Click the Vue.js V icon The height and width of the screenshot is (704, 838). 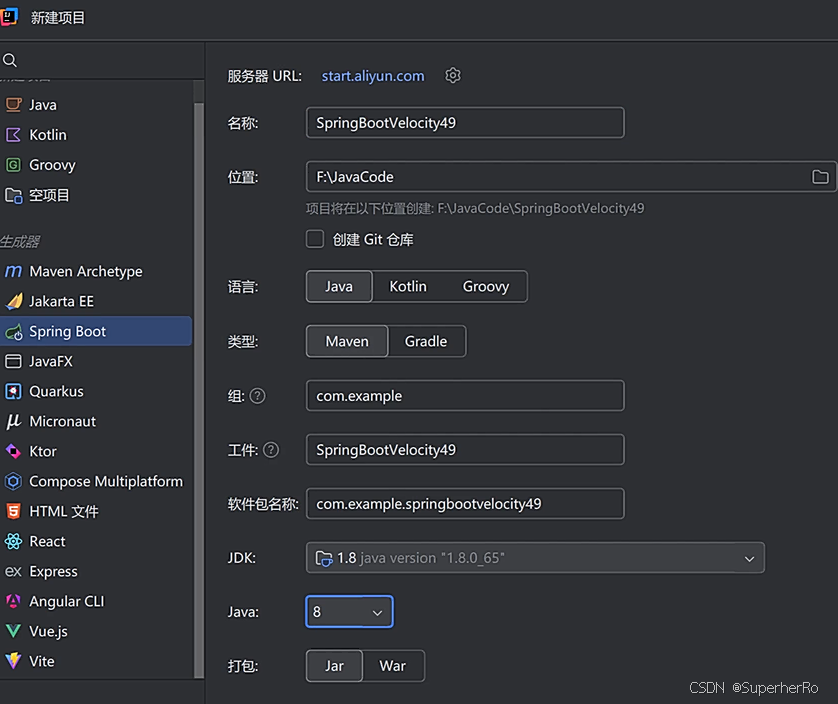tap(13, 631)
